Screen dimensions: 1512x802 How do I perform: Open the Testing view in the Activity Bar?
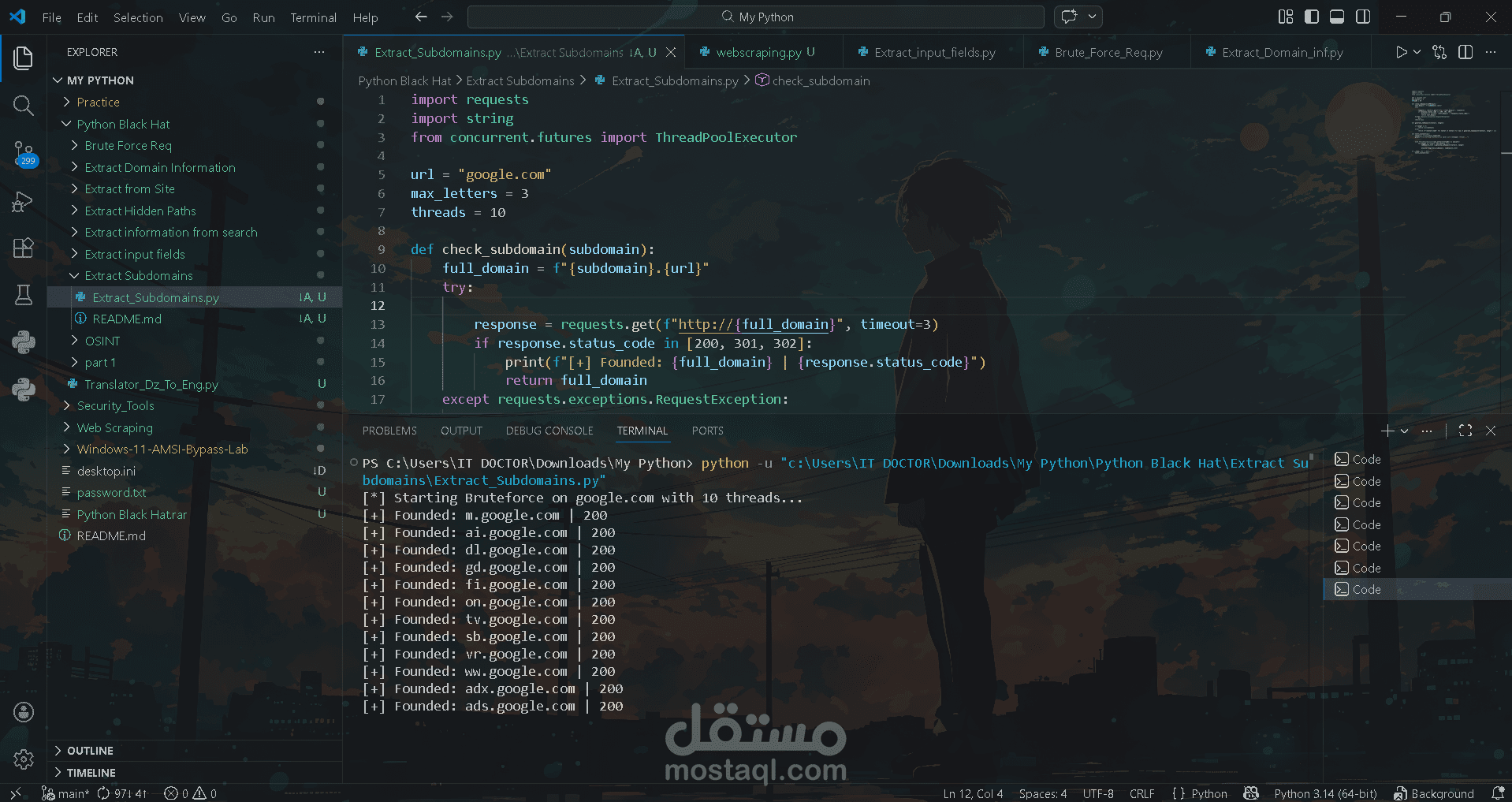pyautogui.click(x=23, y=295)
